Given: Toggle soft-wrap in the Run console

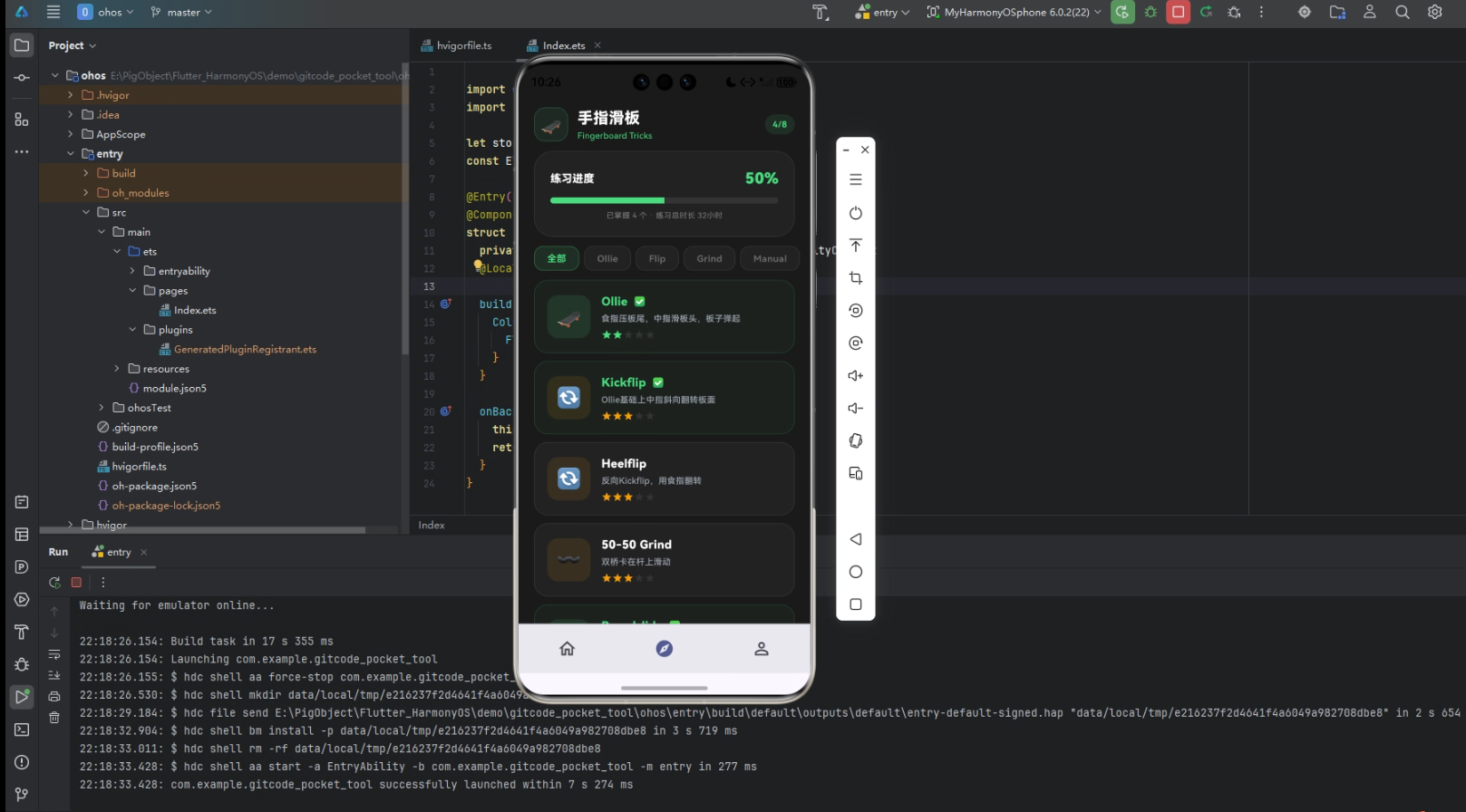Looking at the screenshot, I should [x=54, y=654].
